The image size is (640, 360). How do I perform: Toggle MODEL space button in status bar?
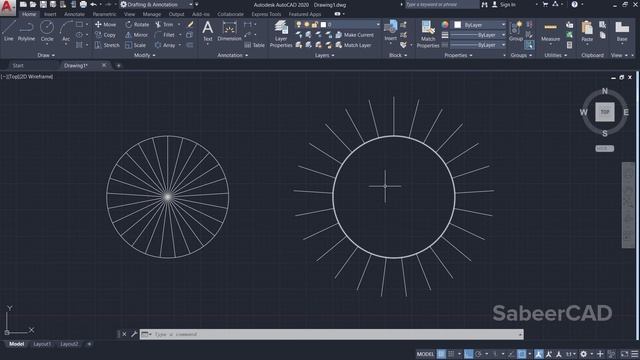coord(425,354)
